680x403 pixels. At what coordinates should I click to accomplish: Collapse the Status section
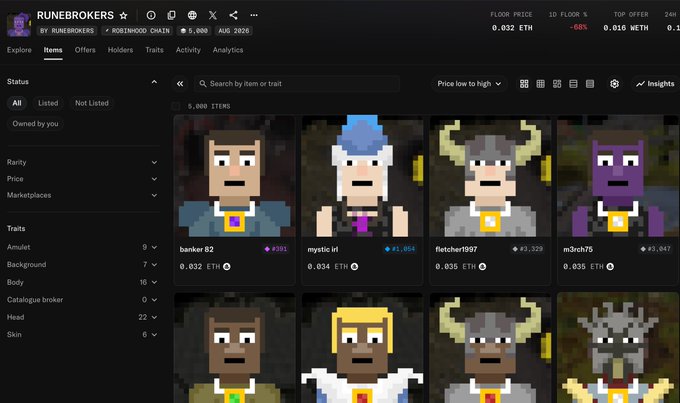[x=154, y=82]
